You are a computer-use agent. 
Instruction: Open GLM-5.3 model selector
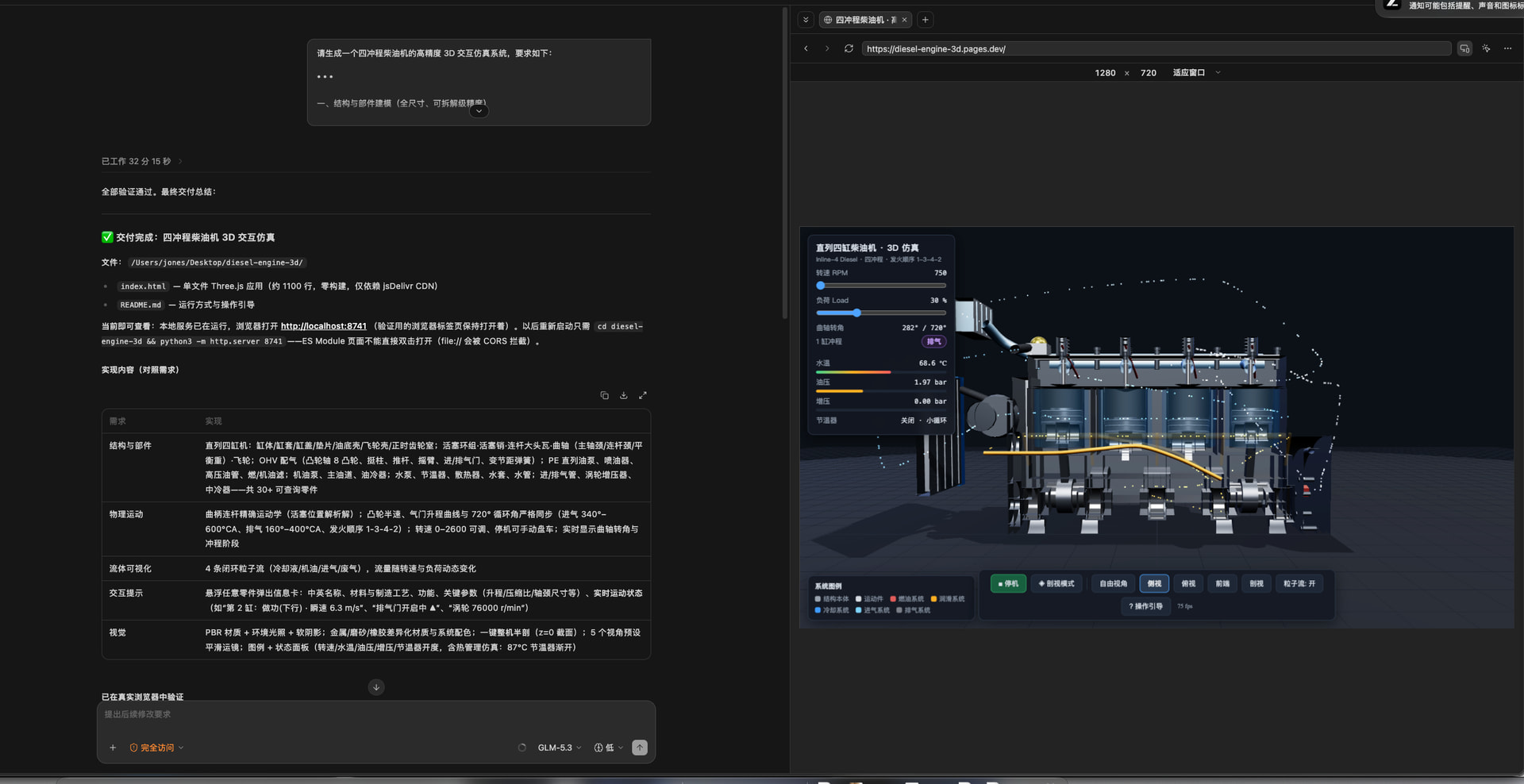560,747
